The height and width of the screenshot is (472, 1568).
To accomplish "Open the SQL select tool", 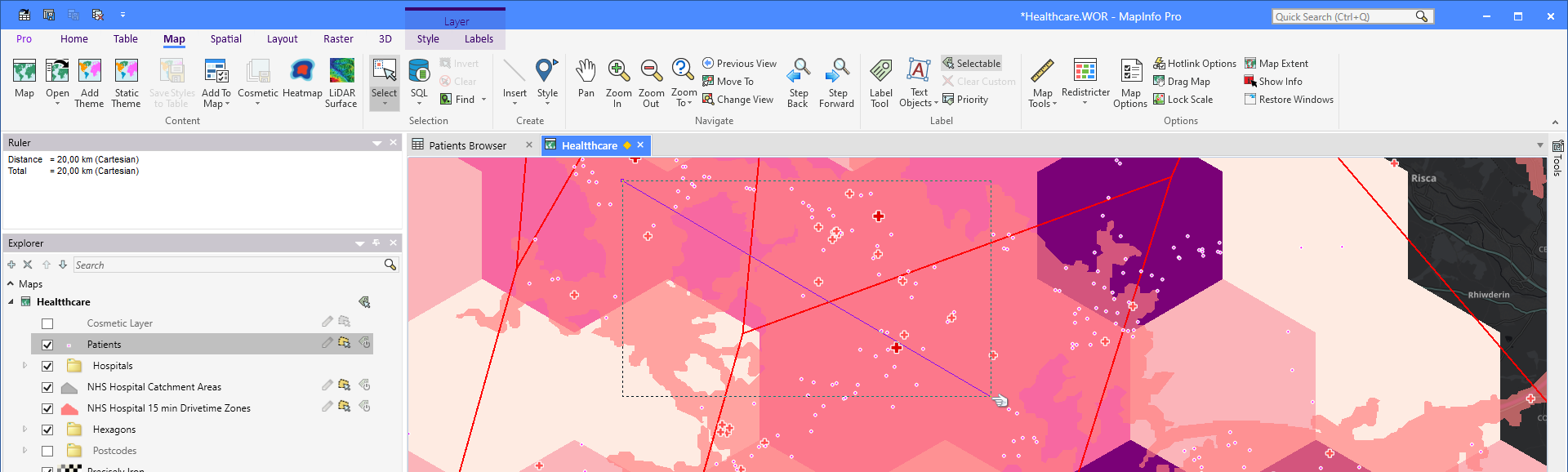I will 419,71.
